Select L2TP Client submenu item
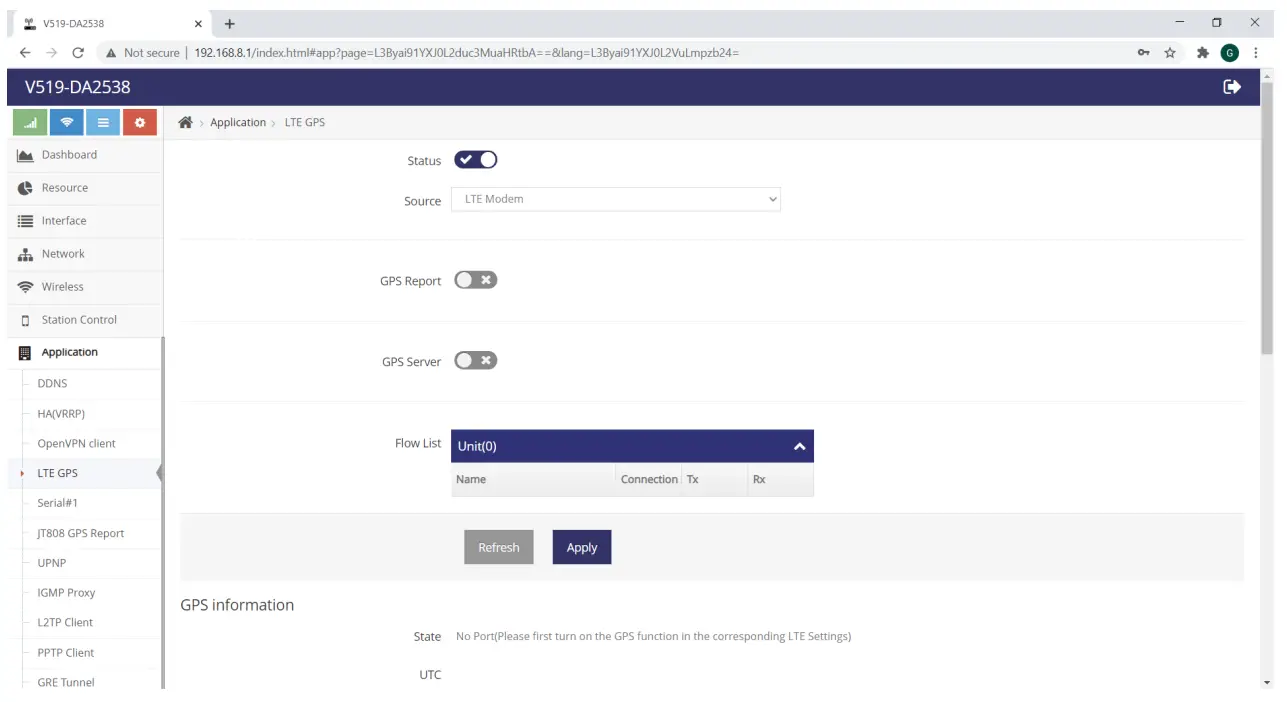Screen dimensions: 1287x702 (65, 622)
